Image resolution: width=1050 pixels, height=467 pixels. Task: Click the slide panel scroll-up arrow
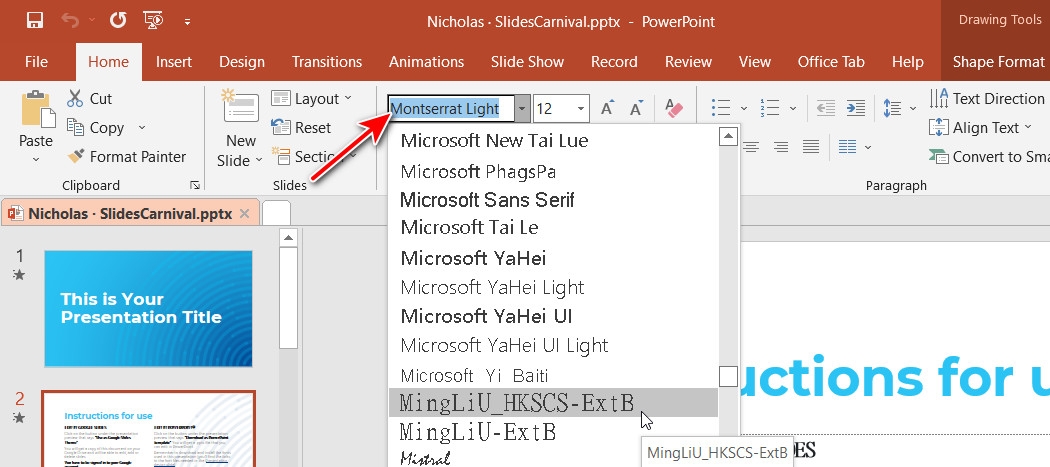[x=288, y=237]
